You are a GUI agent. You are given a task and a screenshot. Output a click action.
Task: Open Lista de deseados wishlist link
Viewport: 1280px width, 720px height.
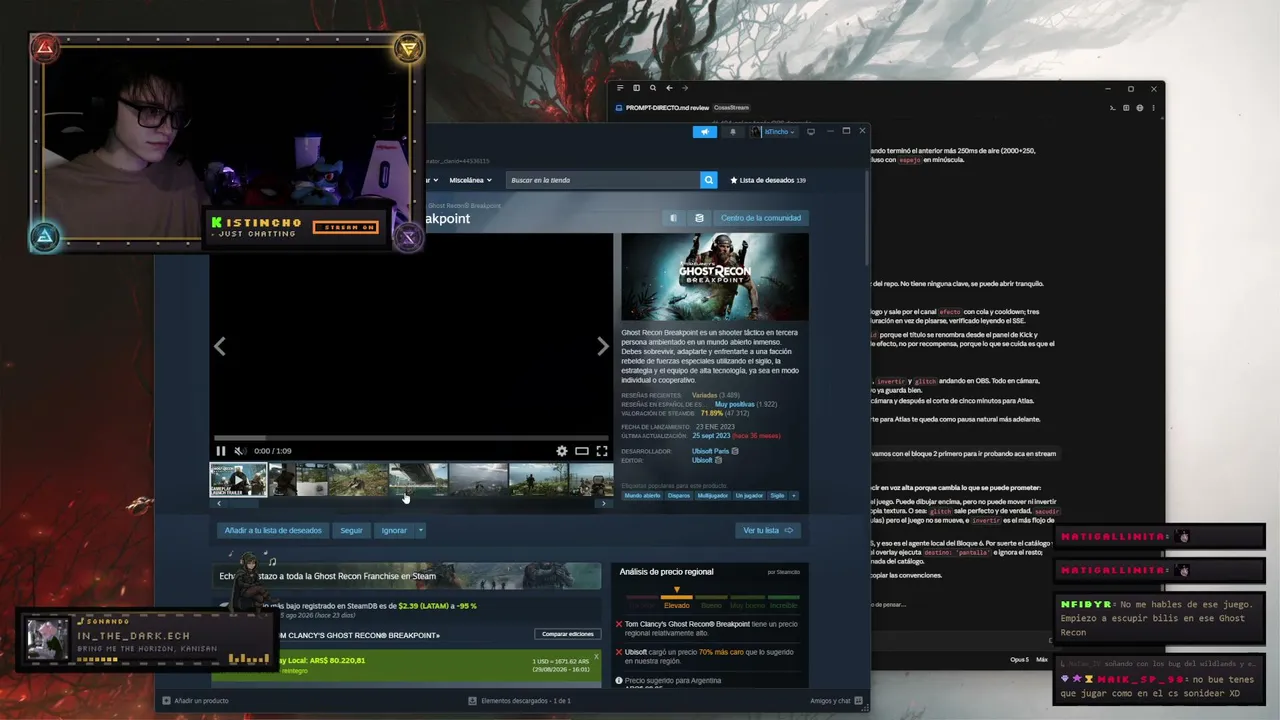(768, 180)
